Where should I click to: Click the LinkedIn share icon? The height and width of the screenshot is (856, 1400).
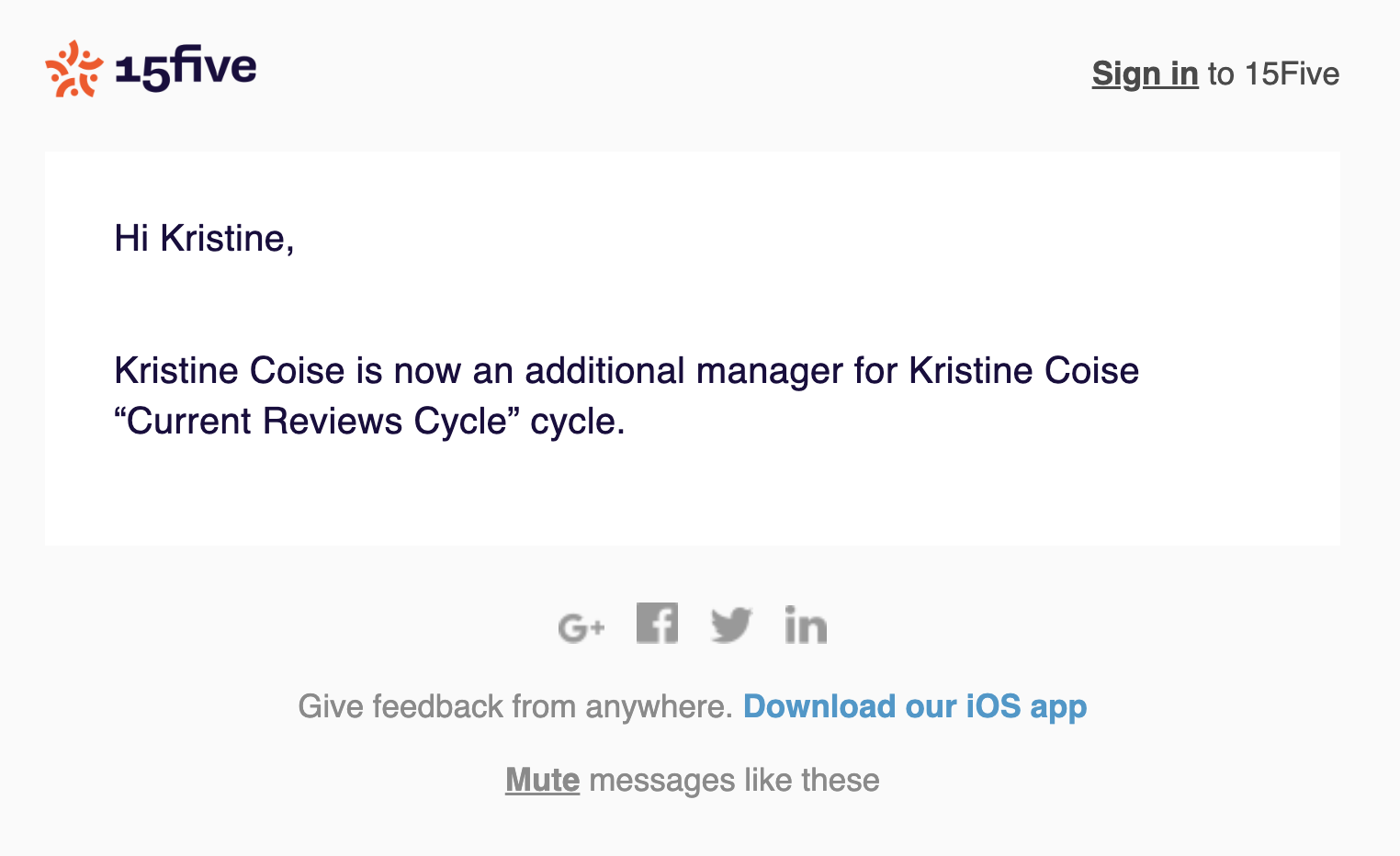click(x=806, y=625)
